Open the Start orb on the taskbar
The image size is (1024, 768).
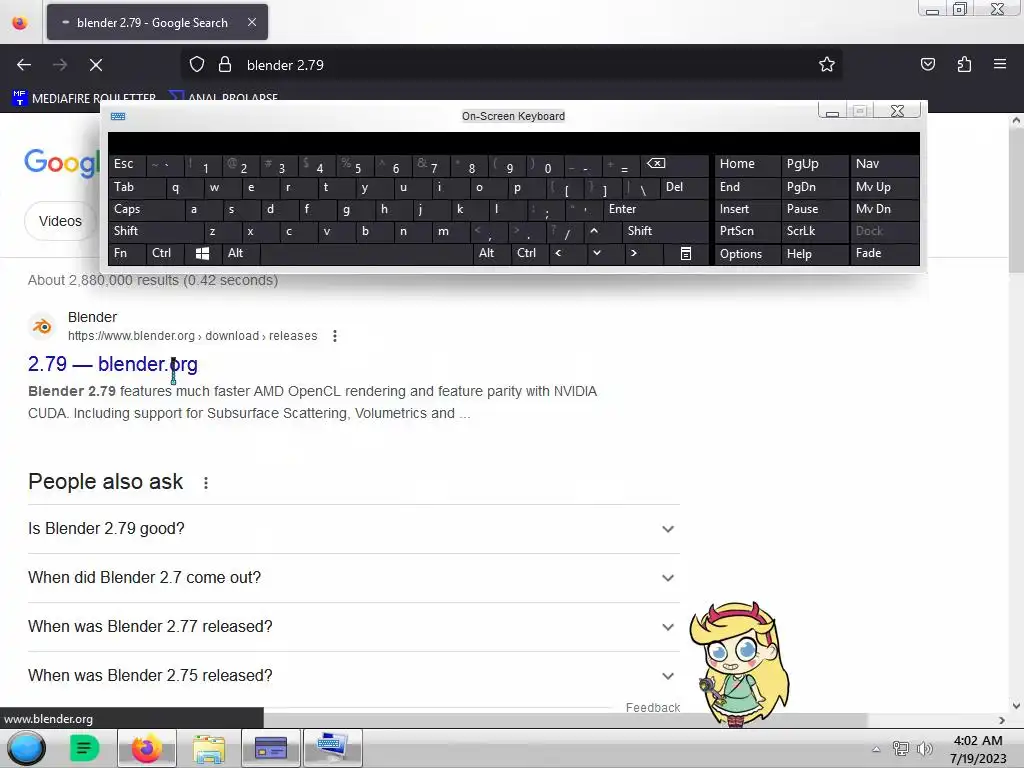(26, 748)
